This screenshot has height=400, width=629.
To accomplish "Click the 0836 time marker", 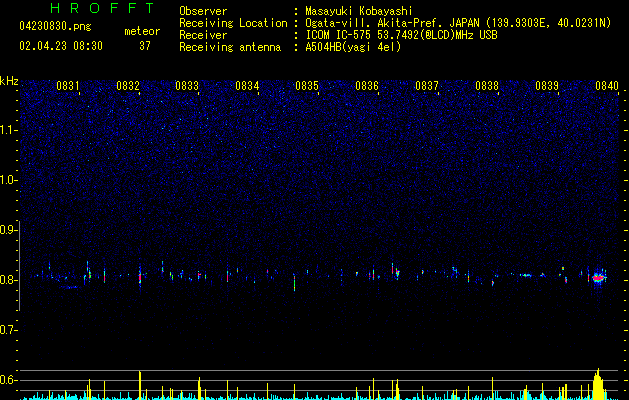I will (367, 86).
